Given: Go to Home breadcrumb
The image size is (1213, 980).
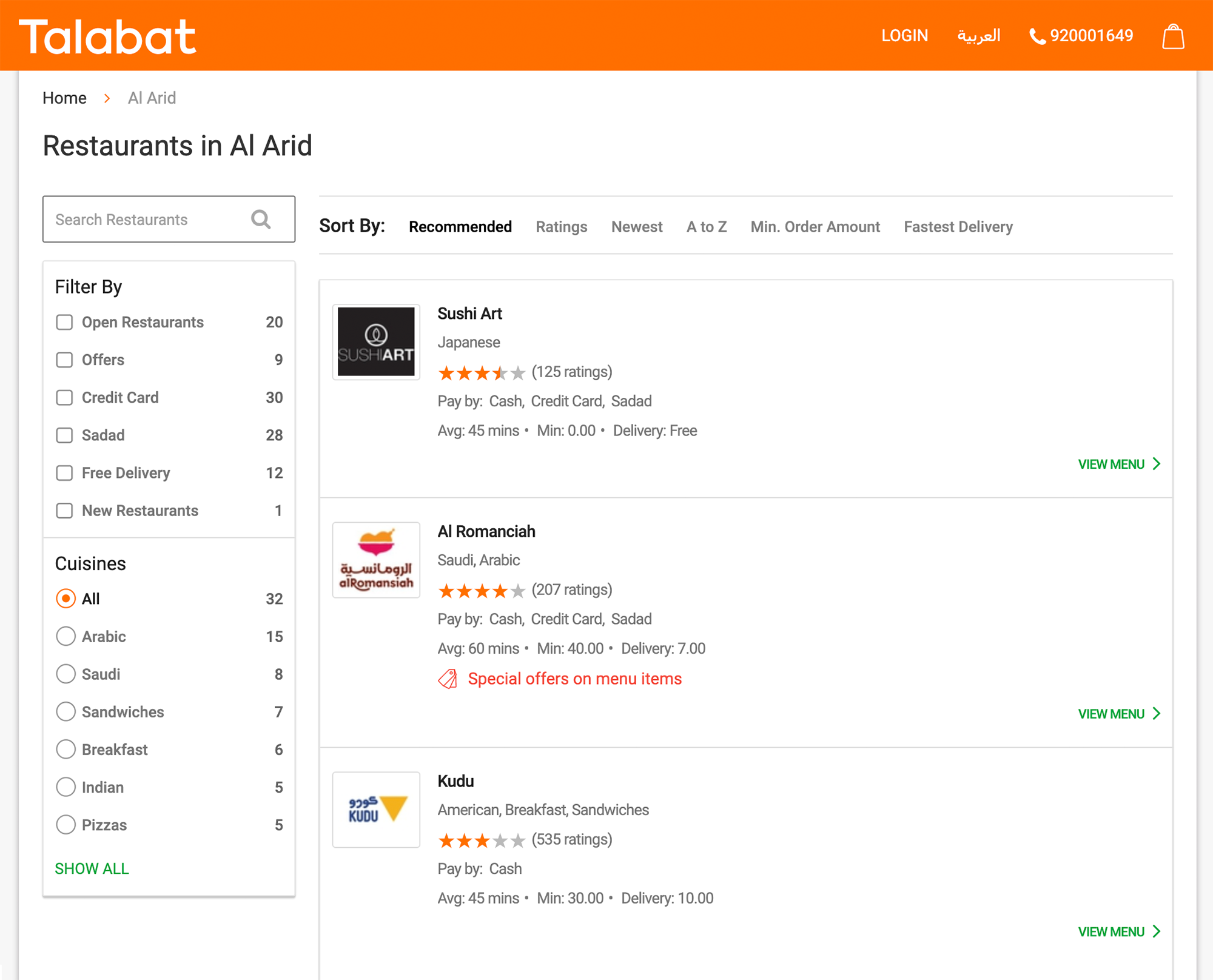Looking at the screenshot, I should [64, 98].
